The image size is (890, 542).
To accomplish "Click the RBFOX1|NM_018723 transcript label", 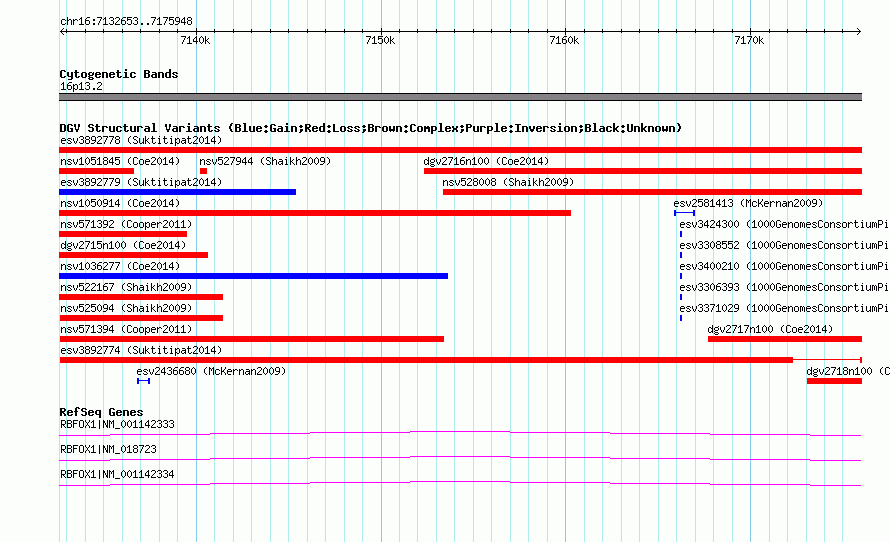I will [x=108, y=449].
